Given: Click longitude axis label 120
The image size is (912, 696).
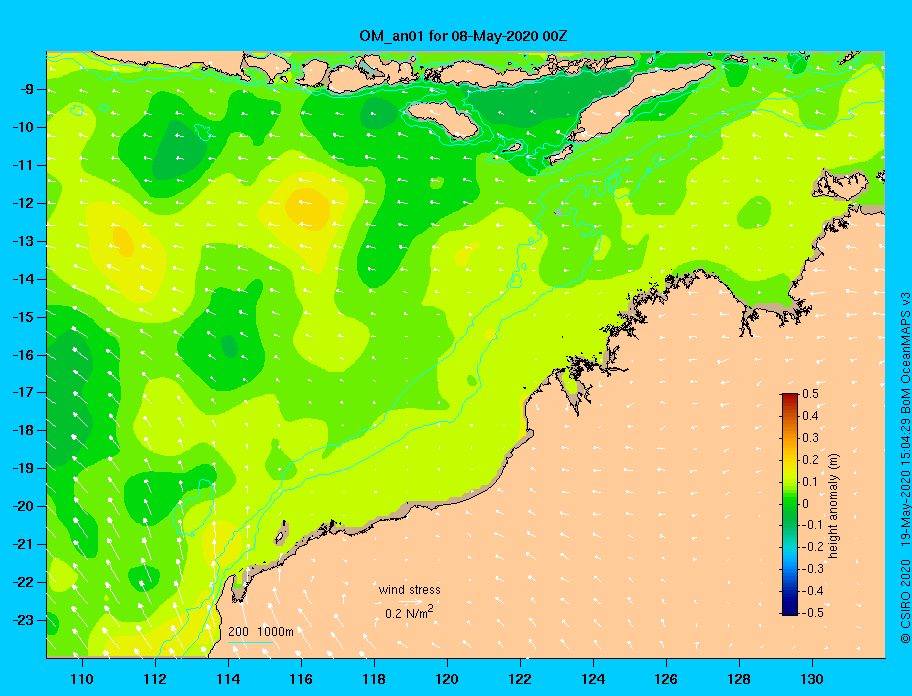Looking at the screenshot, I should (447, 679).
